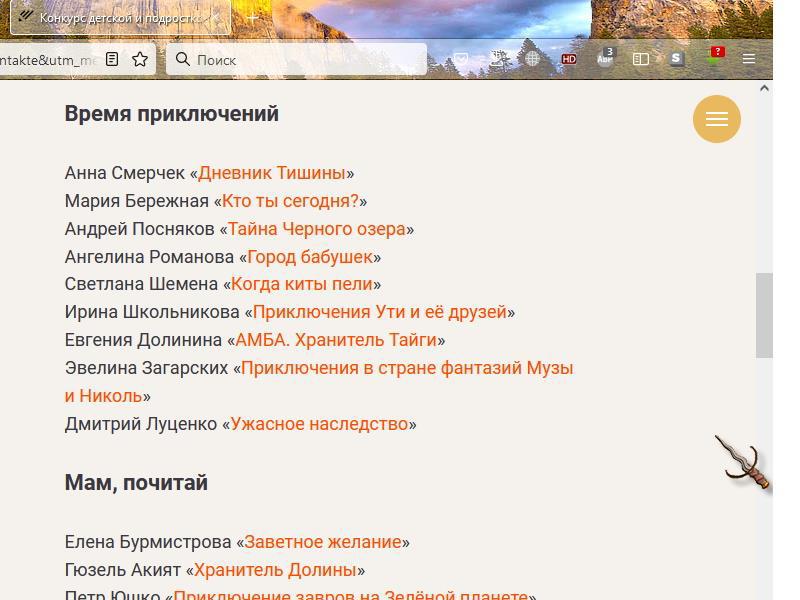800x600 pixels.
Task: Click author name Ангелина Романова
Action: [x=149, y=257]
